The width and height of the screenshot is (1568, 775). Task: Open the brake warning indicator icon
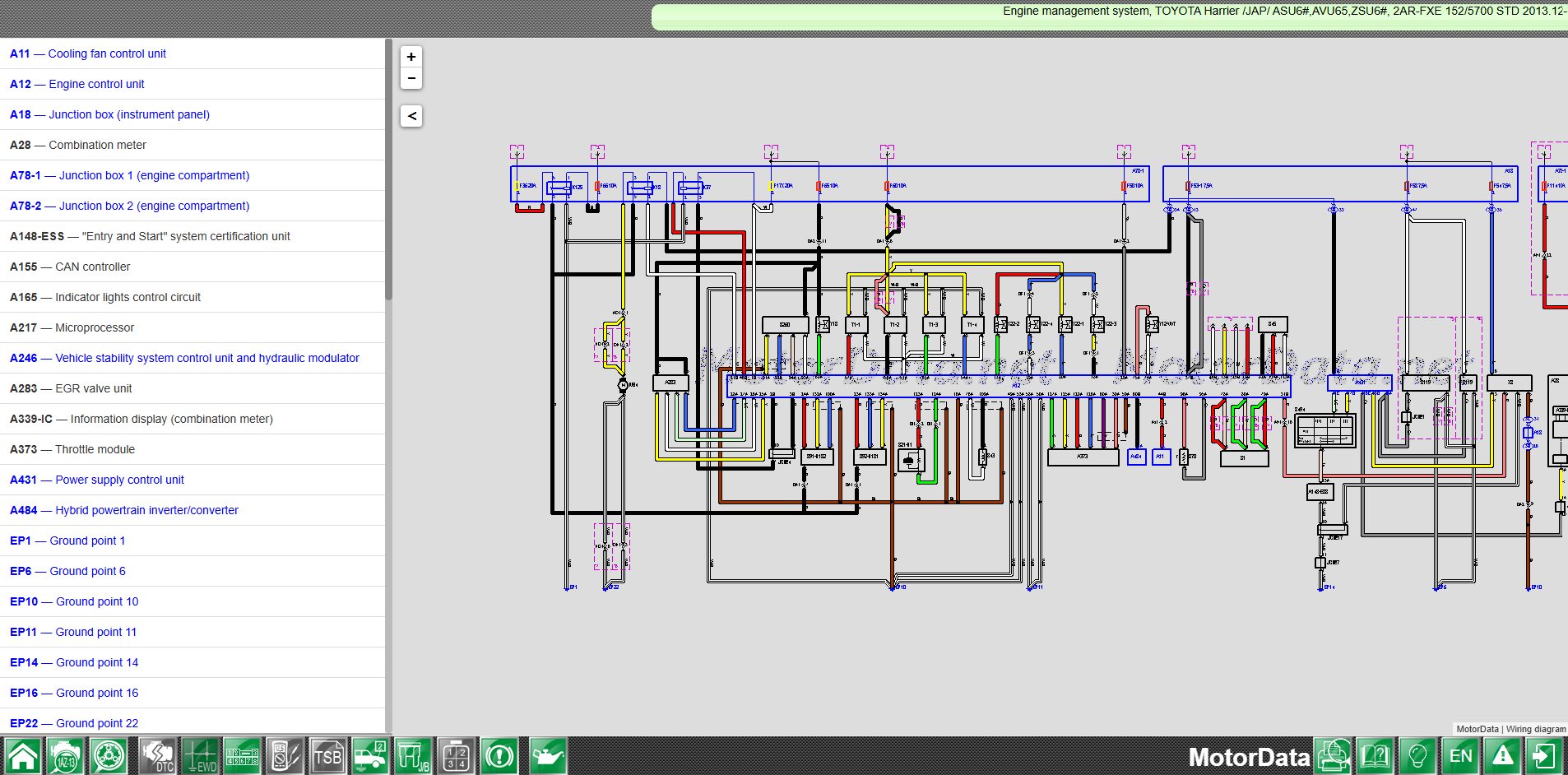pos(499,756)
